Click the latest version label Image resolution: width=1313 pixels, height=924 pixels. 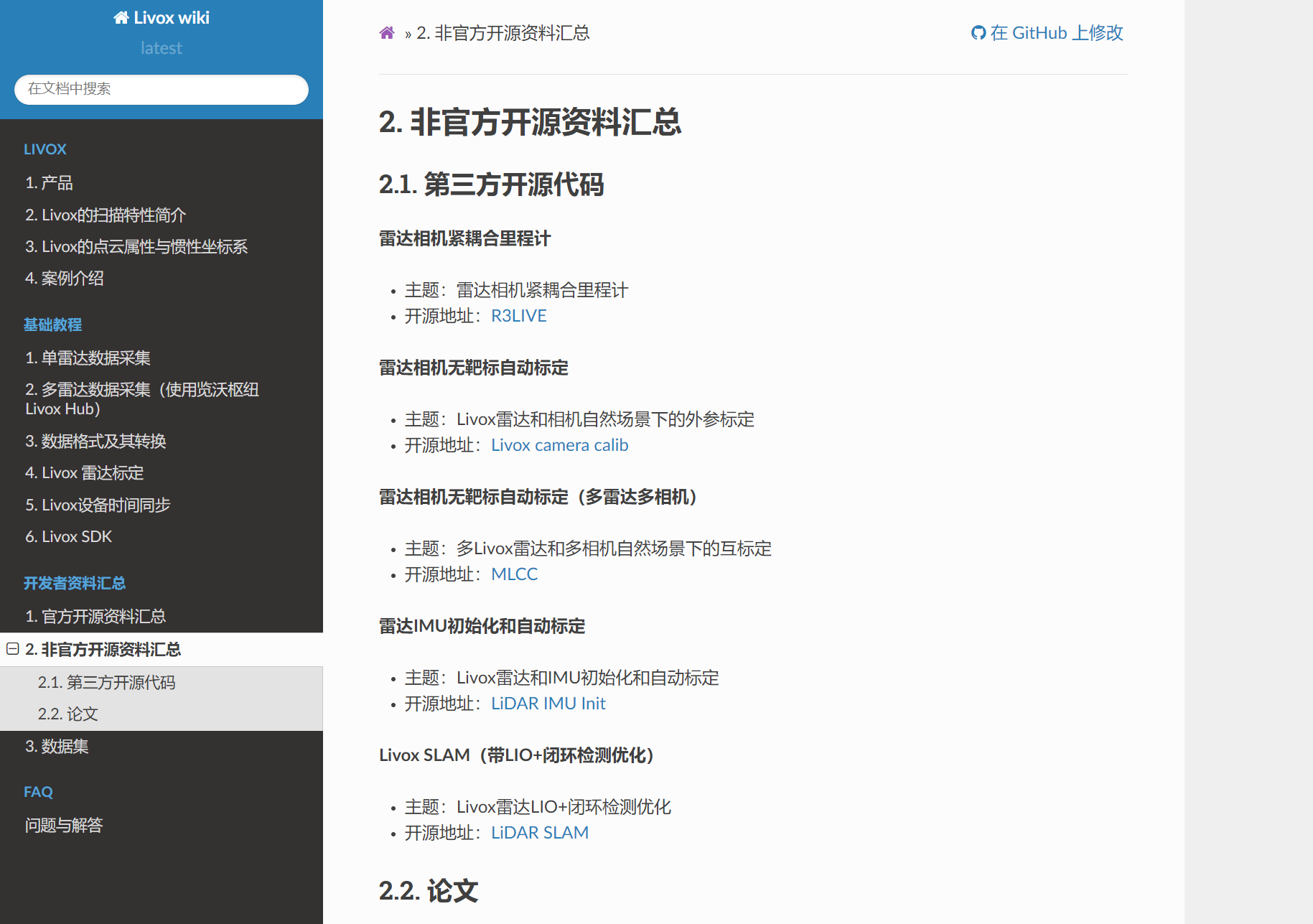tap(162, 48)
